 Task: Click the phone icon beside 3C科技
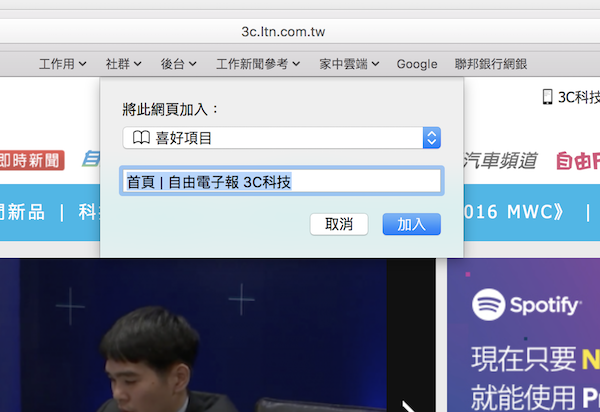(x=547, y=97)
